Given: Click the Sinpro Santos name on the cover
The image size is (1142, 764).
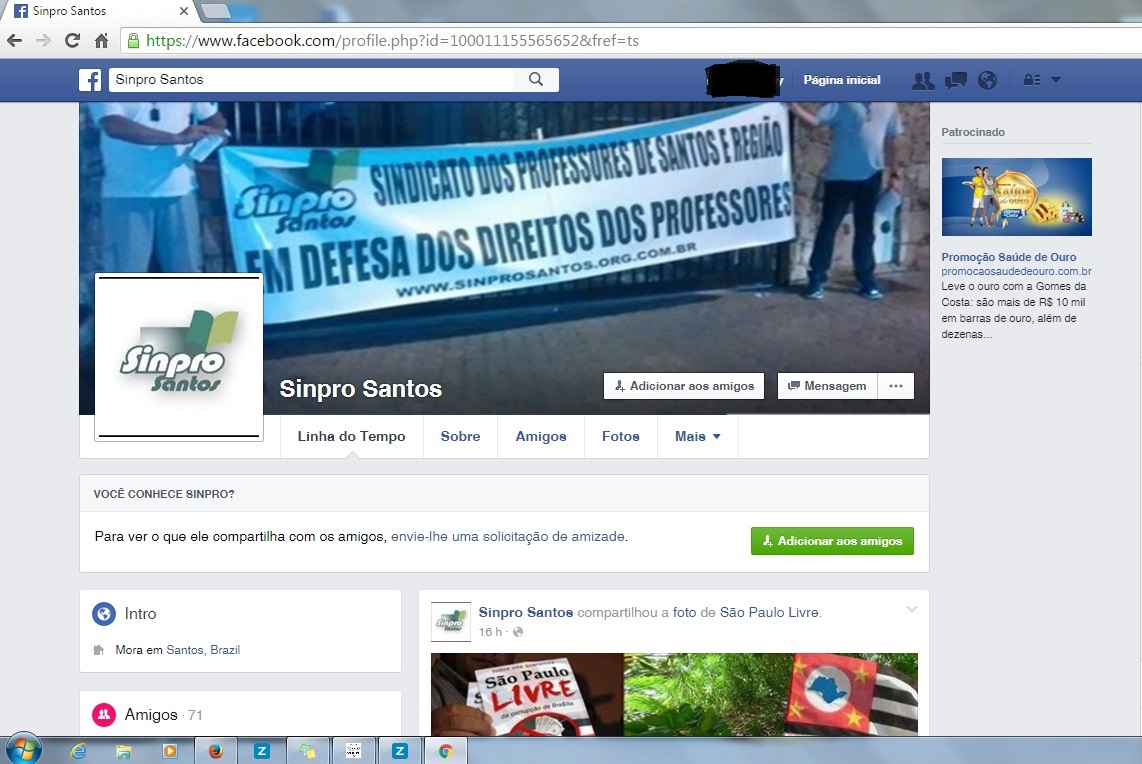Looking at the screenshot, I should coord(361,389).
